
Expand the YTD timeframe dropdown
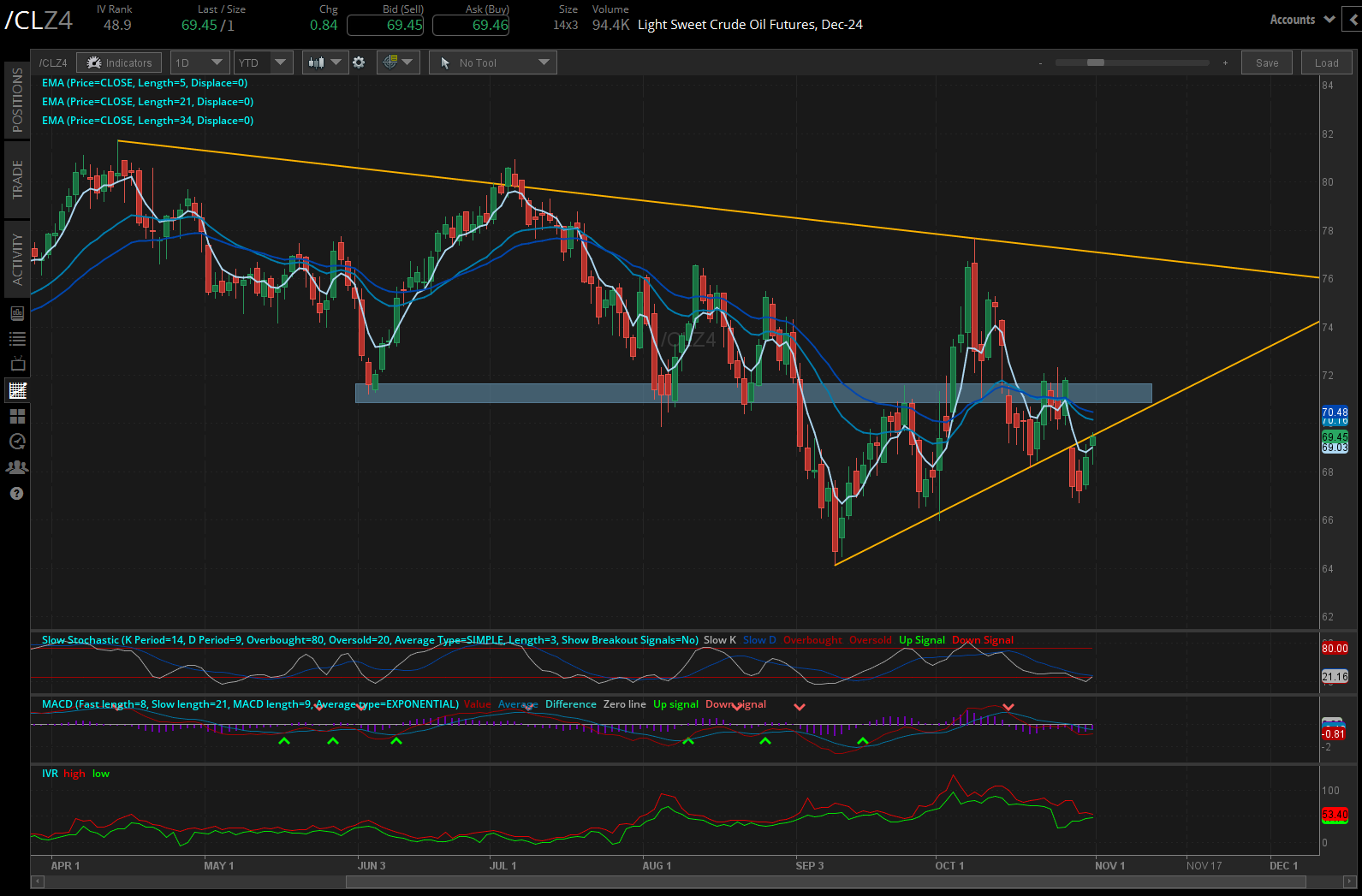pos(264,62)
